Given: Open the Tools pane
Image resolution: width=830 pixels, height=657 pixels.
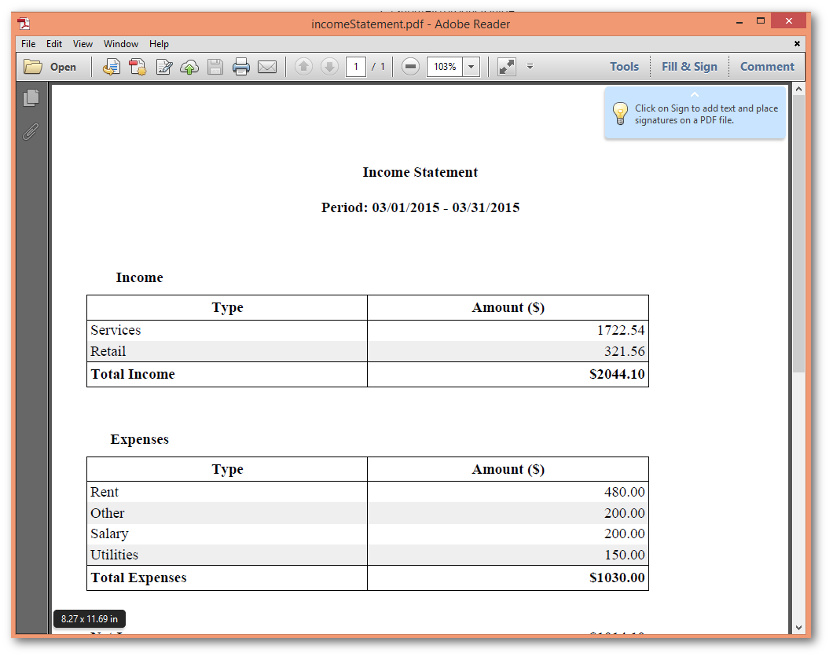Looking at the screenshot, I should 624,67.
